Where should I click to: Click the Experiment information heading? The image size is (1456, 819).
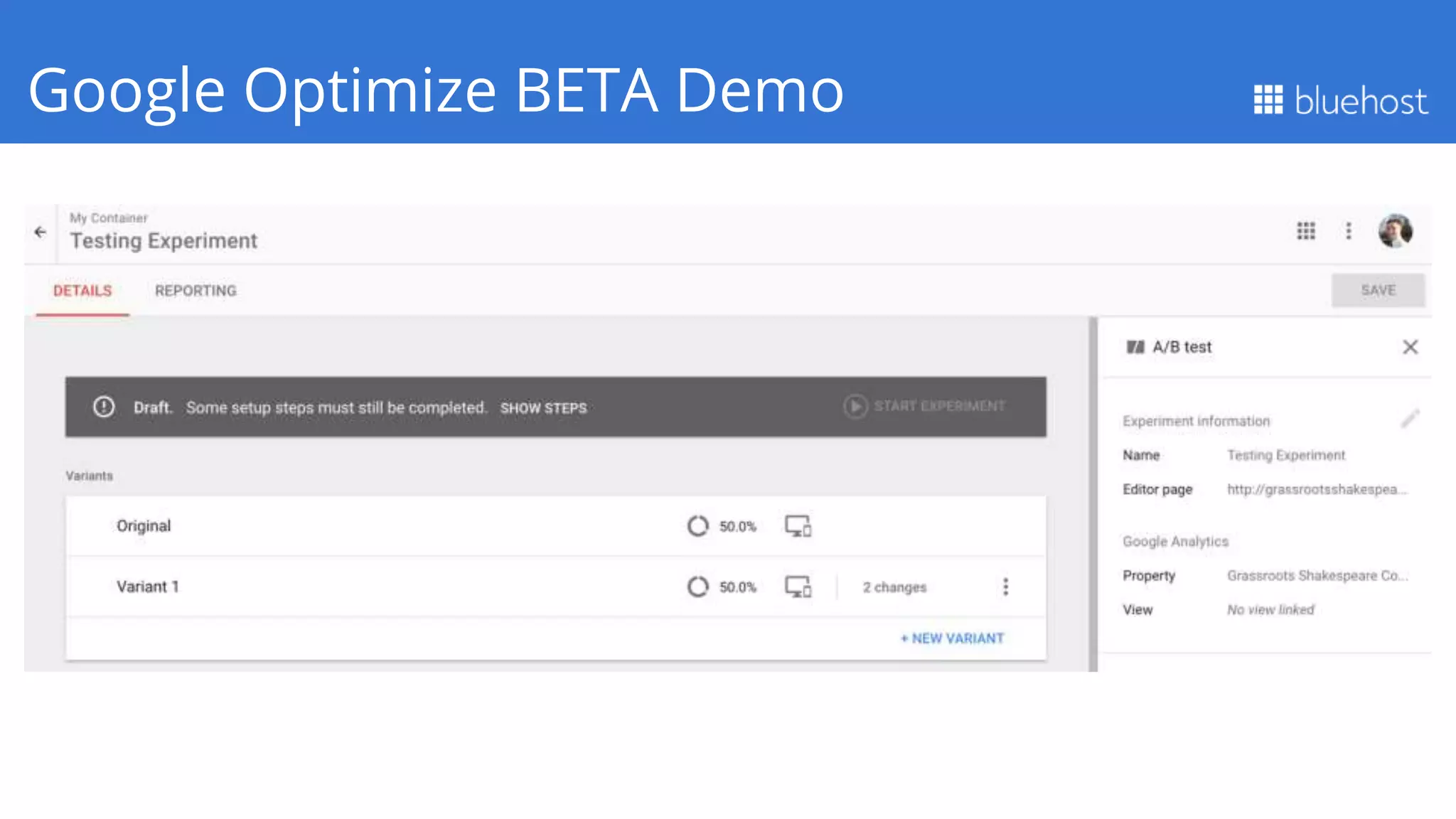[x=1197, y=421]
